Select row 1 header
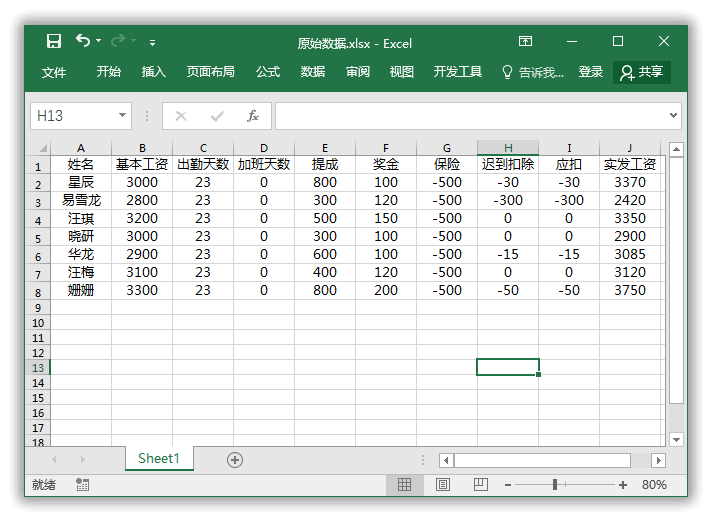710x527 pixels. [x=39, y=166]
